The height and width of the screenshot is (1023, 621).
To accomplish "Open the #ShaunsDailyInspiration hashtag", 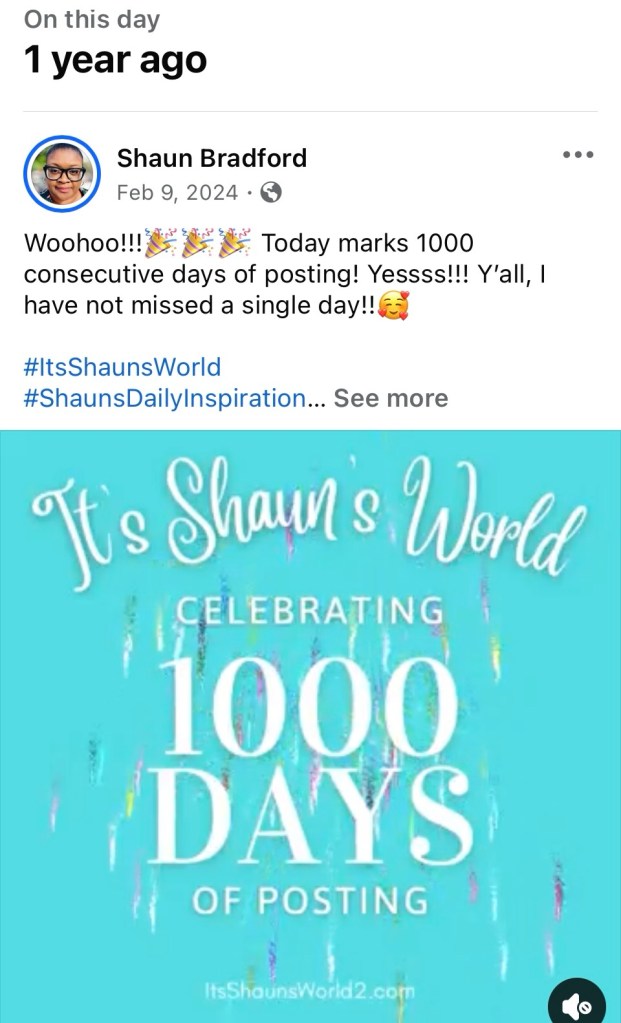I will (x=165, y=398).
